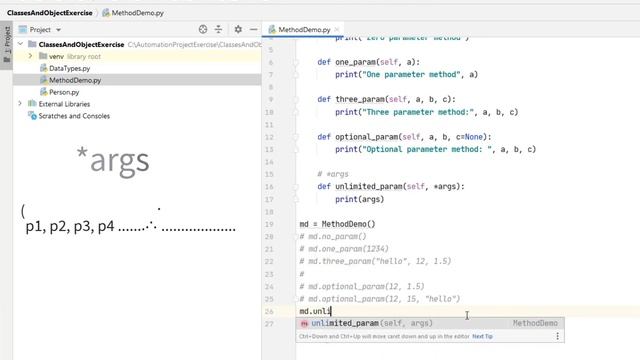Hide the Project panel with the minus icon

tap(253, 29)
